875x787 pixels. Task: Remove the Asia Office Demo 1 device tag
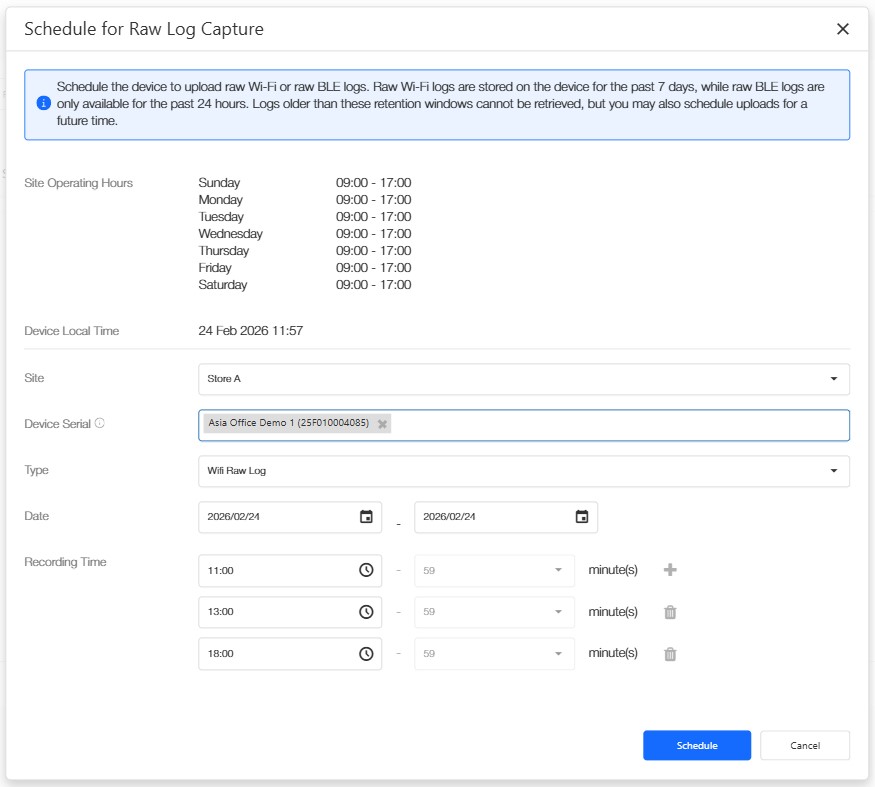[x=382, y=424]
